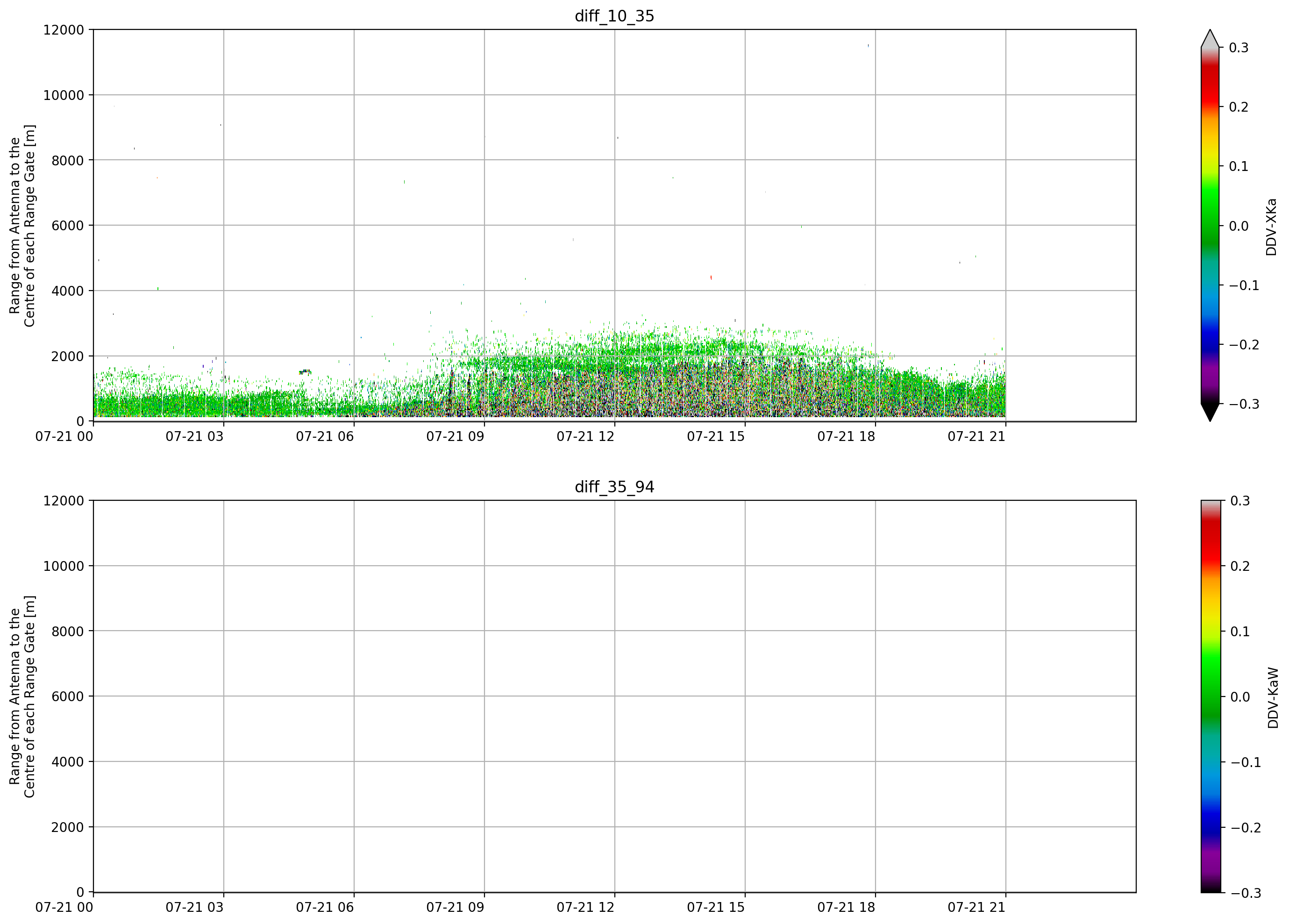
Task: Click the "12000" y-tick of diff_35_94 plot
Action: pyautogui.click(x=64, y=501)
